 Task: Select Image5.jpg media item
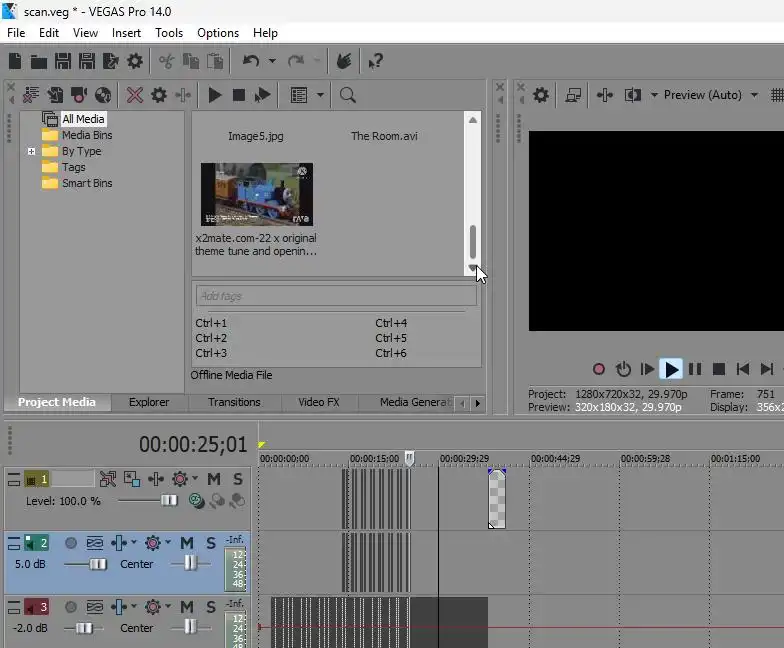(256, 136)
